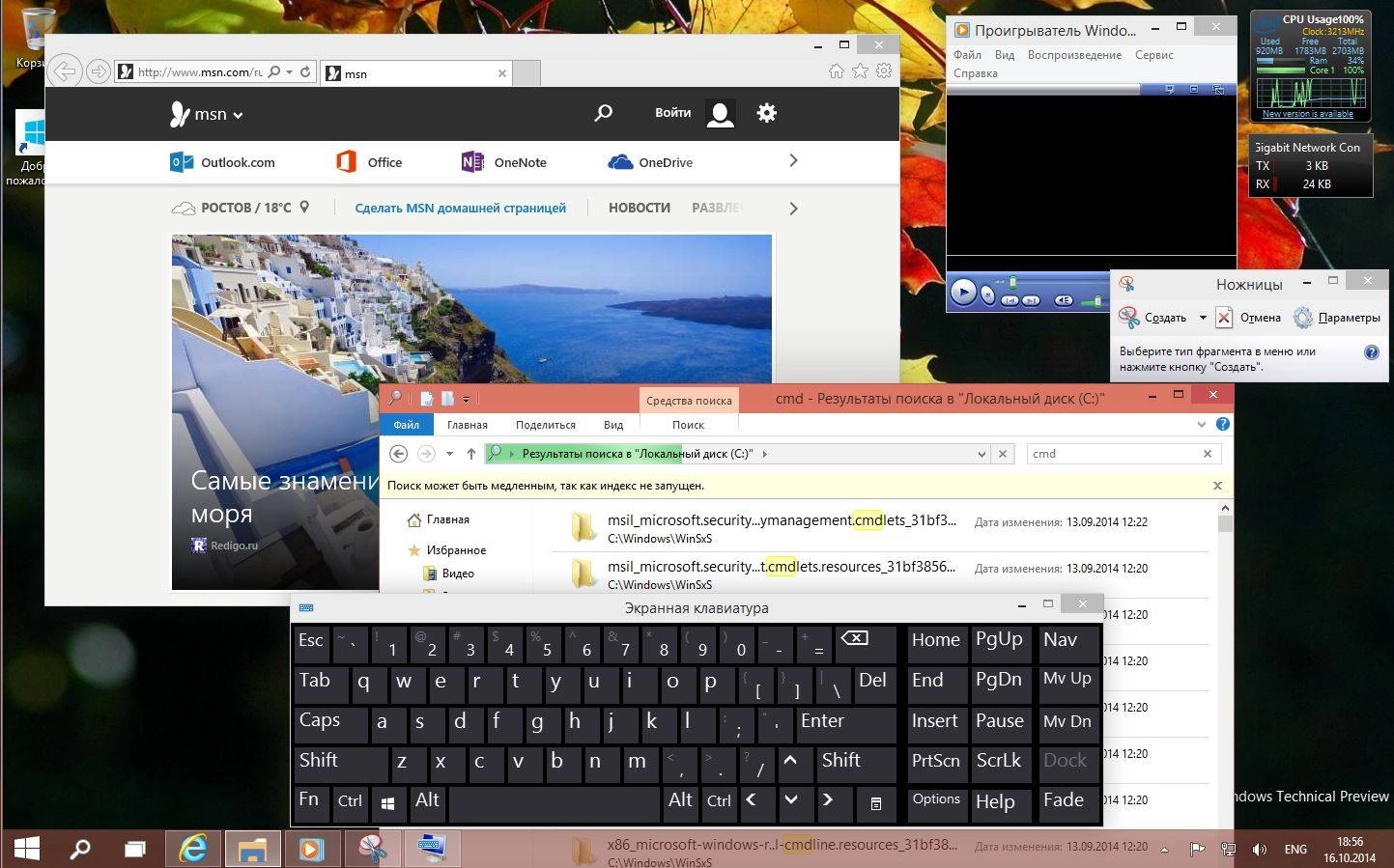Open the Справка menu in Media Player
Screen dimensions: 1394x868
(x=975, y=73)
